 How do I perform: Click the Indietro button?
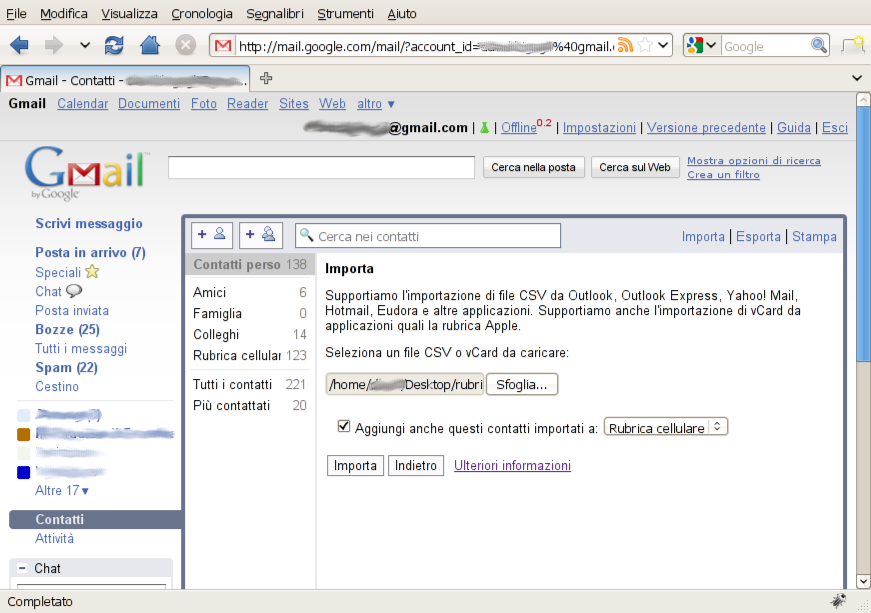pos(416,465)
